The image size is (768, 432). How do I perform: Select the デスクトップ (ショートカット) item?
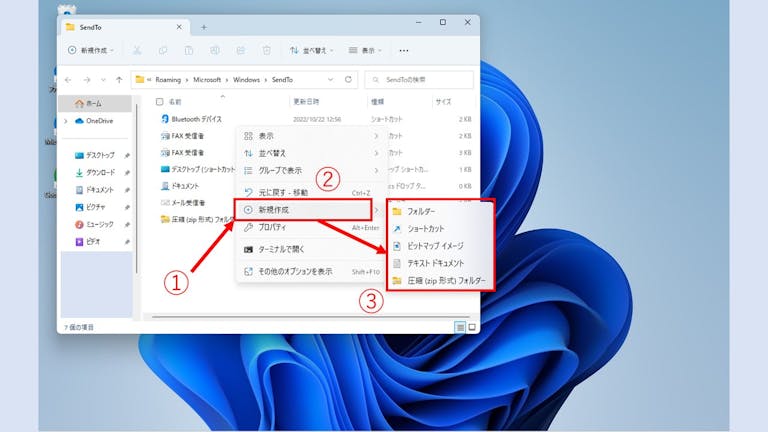tap(198, 169)
